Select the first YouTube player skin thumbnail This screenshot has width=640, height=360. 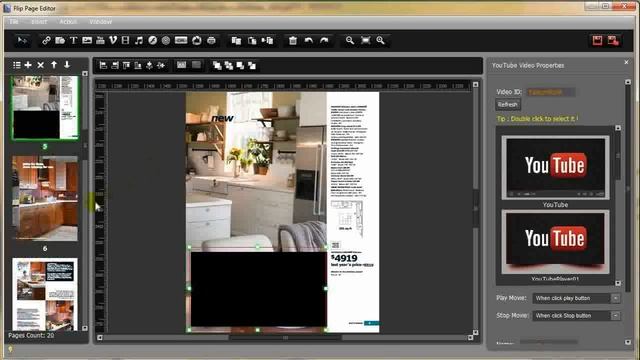[x=555, y=168]
